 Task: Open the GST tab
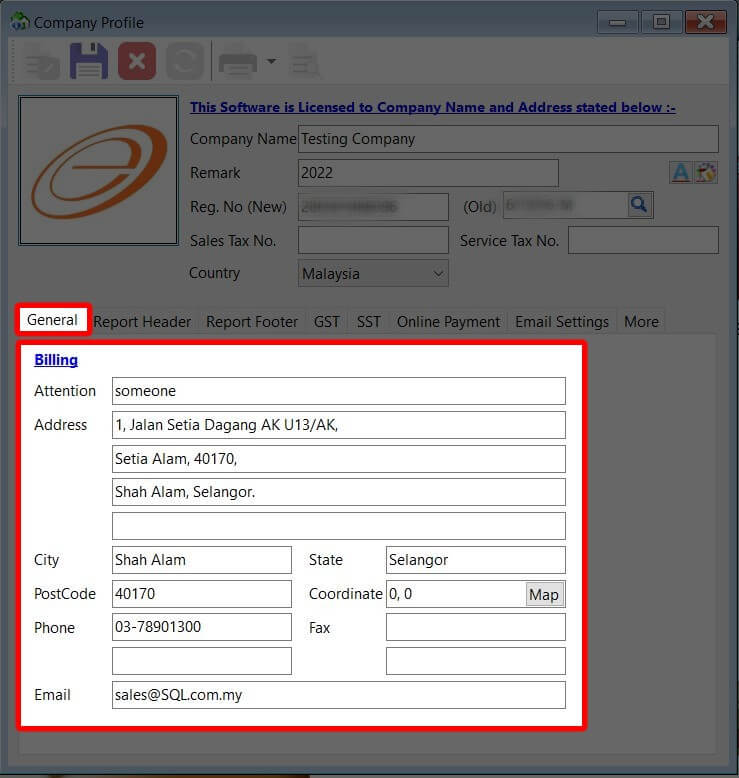pos(327,322)
